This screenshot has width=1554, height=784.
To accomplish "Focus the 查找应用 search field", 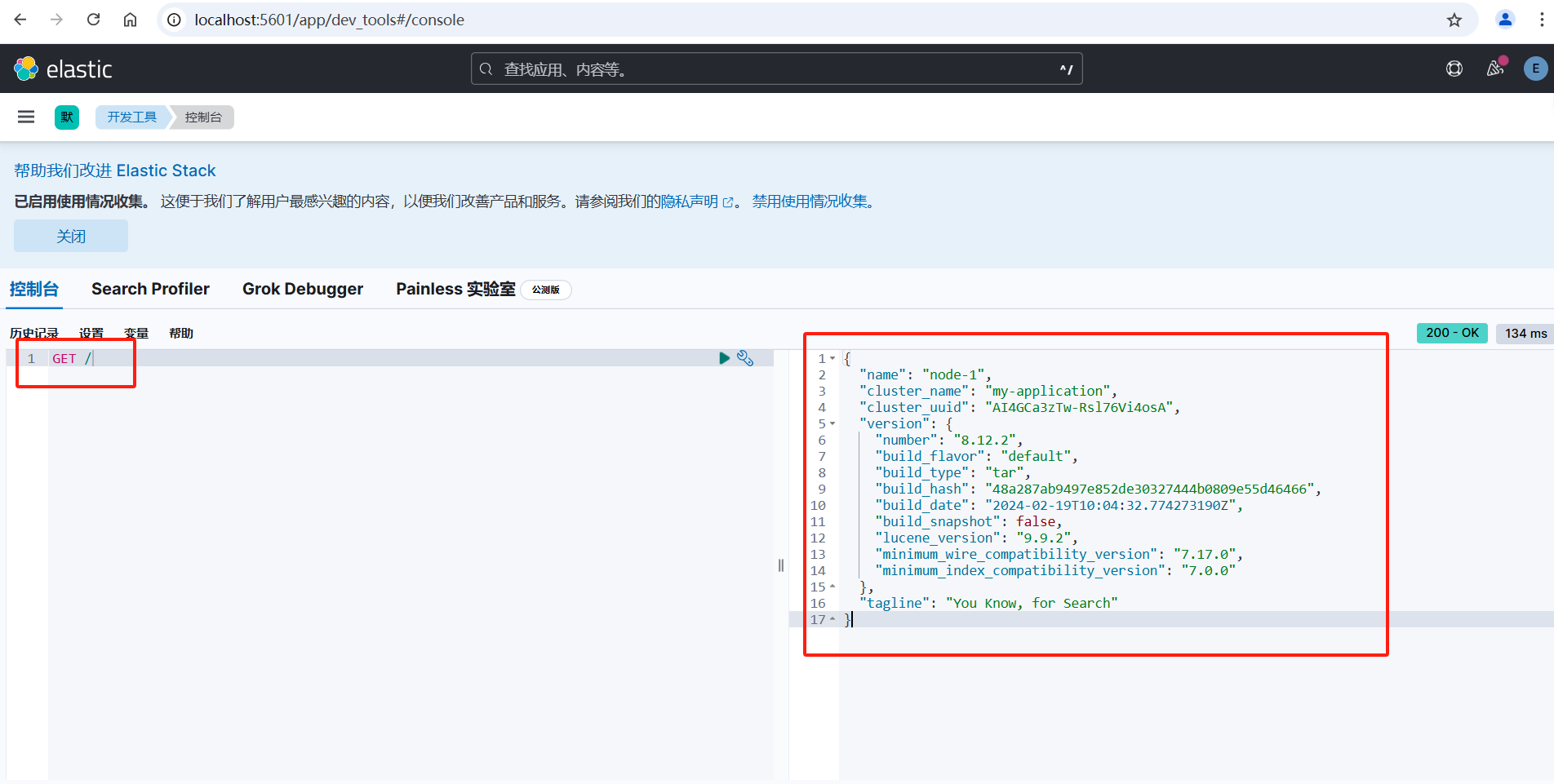I will [775, 69].
